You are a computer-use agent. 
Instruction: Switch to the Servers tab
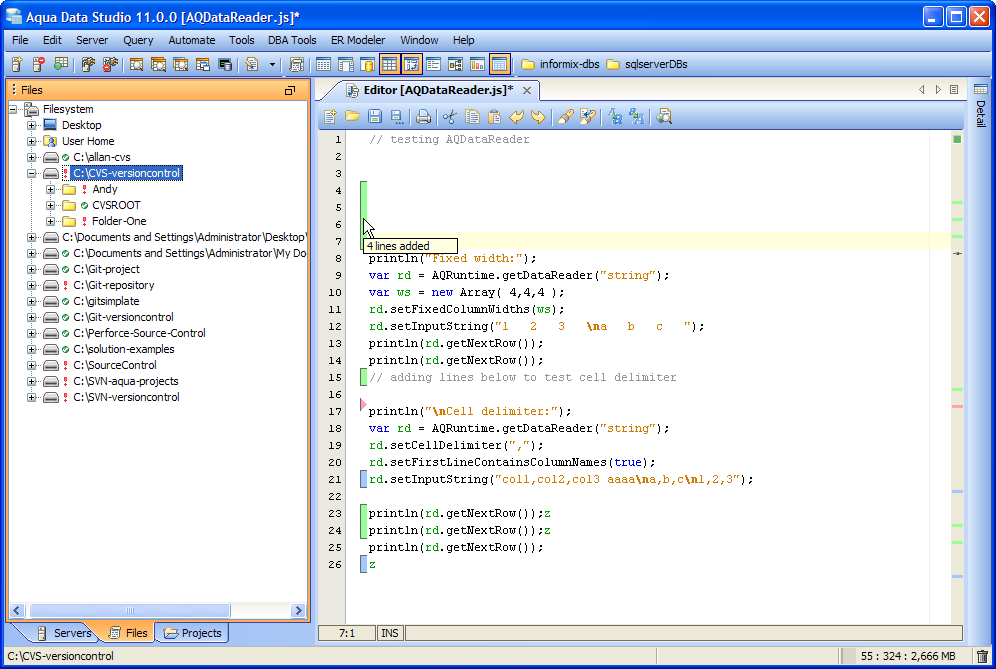64,633
